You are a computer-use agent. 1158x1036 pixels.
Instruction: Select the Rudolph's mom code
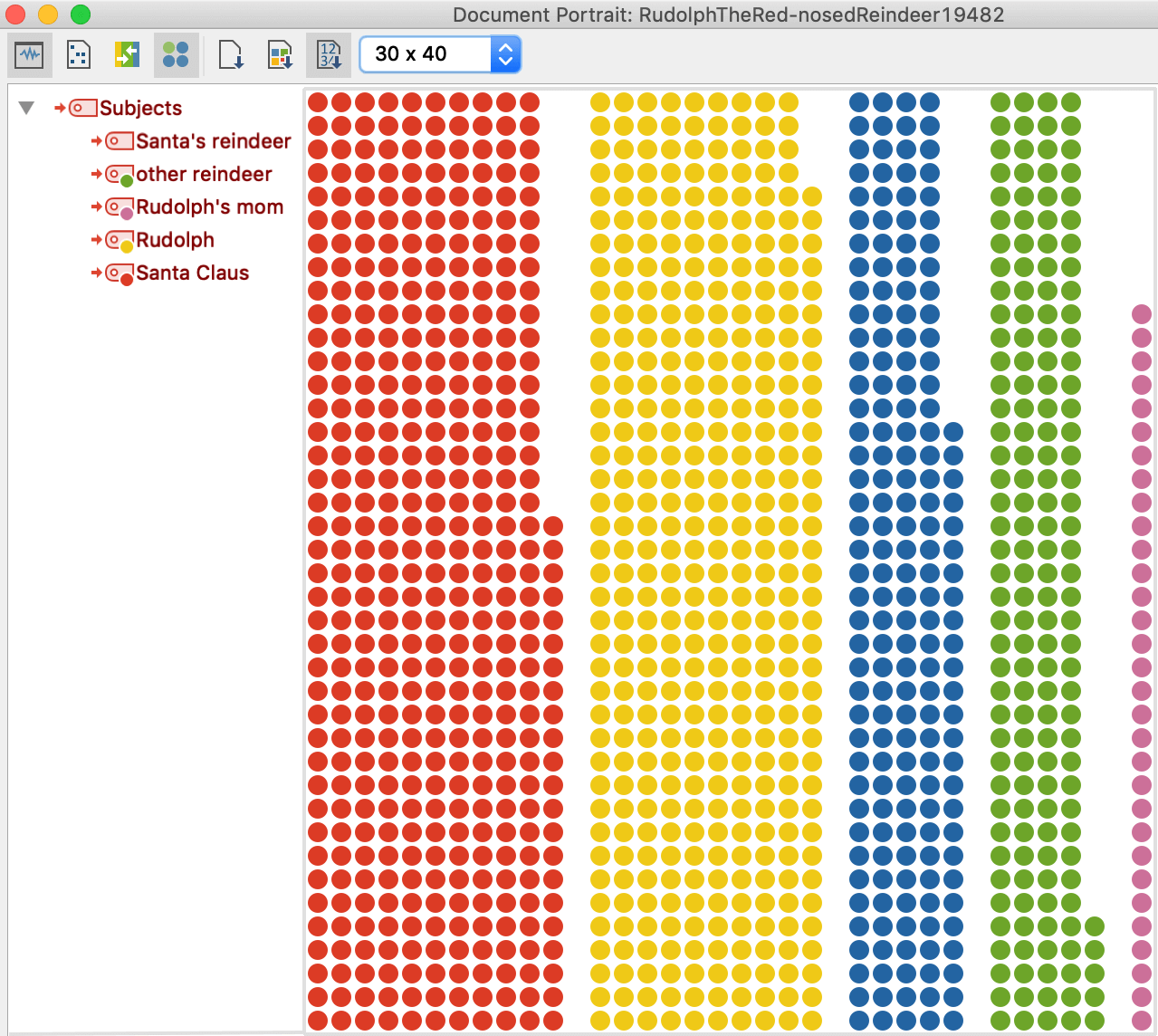(209, 206)
